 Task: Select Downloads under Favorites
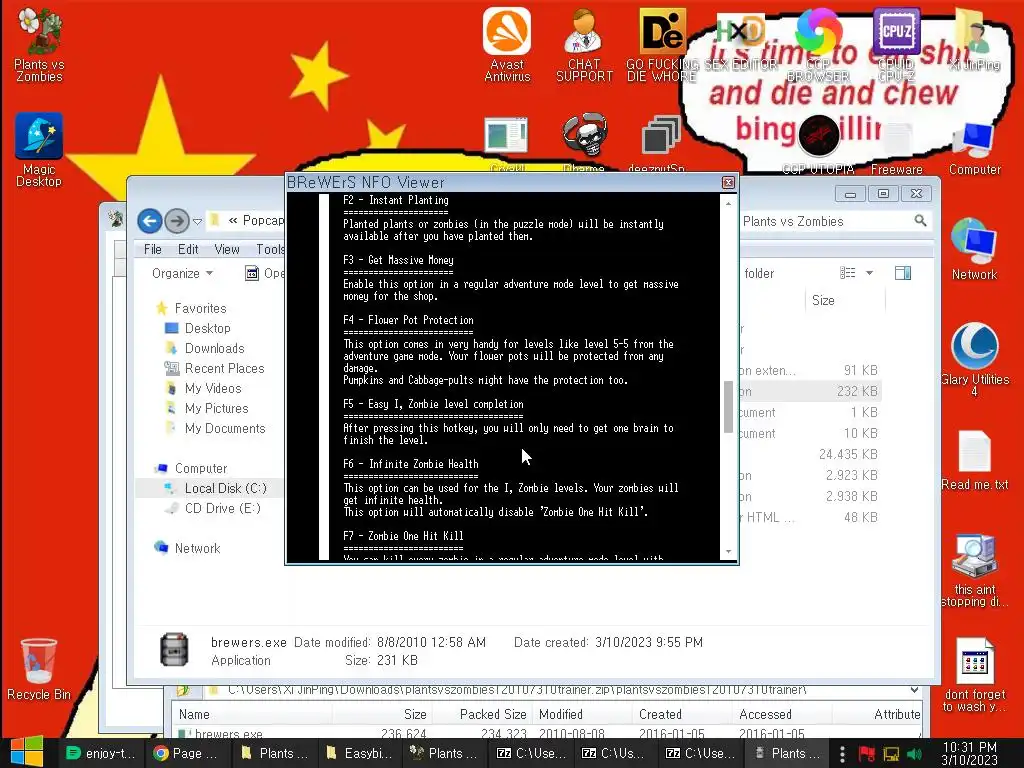[214, 348]
